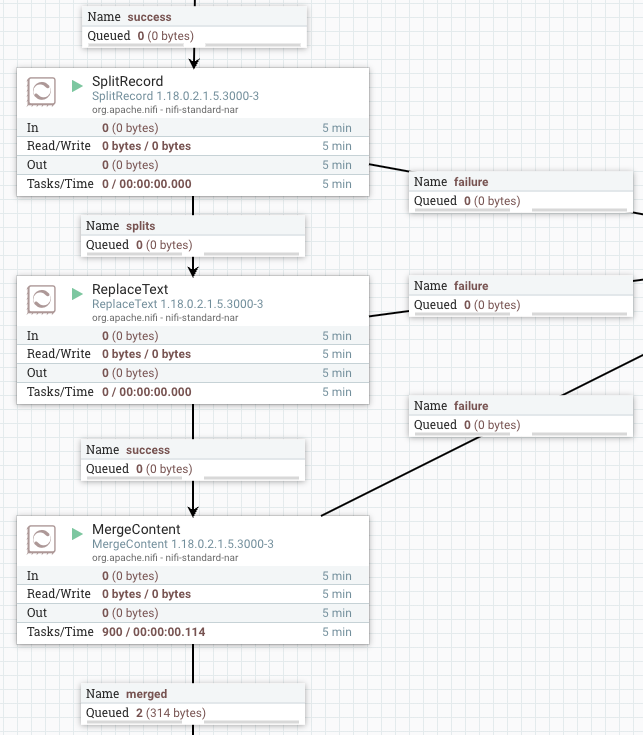Image resolution: width=643 pixels, height=735 pixels.
Task: Click ReplaceText Out 0 (0 bytes) value
Action: (130, 373)
